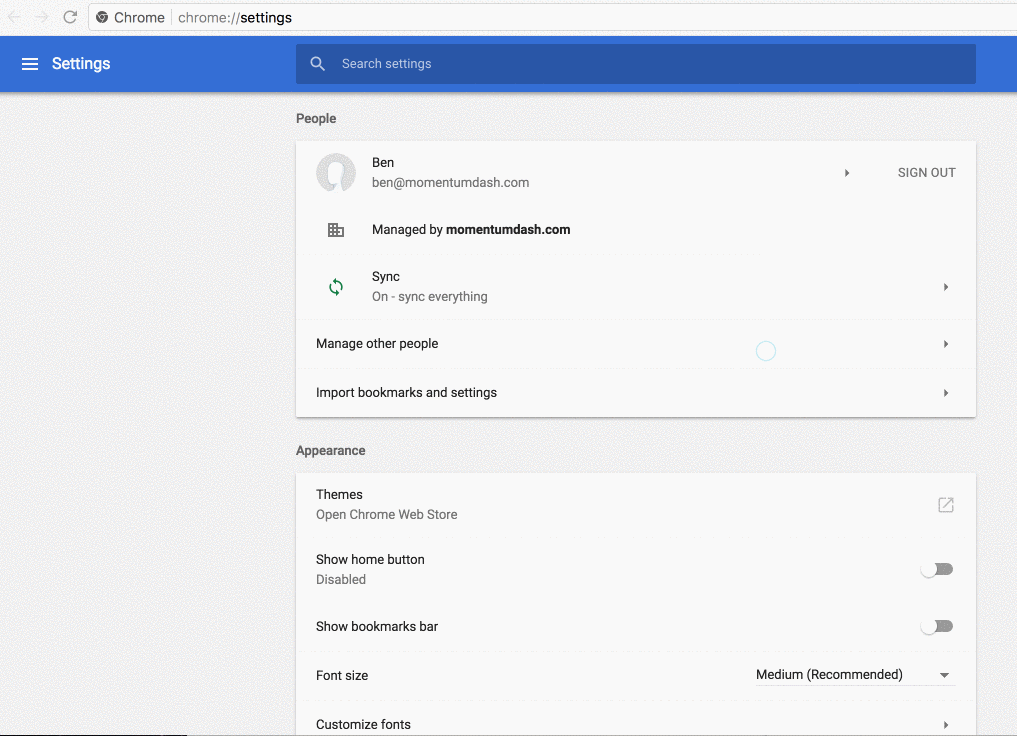
Task: Expand Ben's account details arrow
Action: (x=847, y=173)
